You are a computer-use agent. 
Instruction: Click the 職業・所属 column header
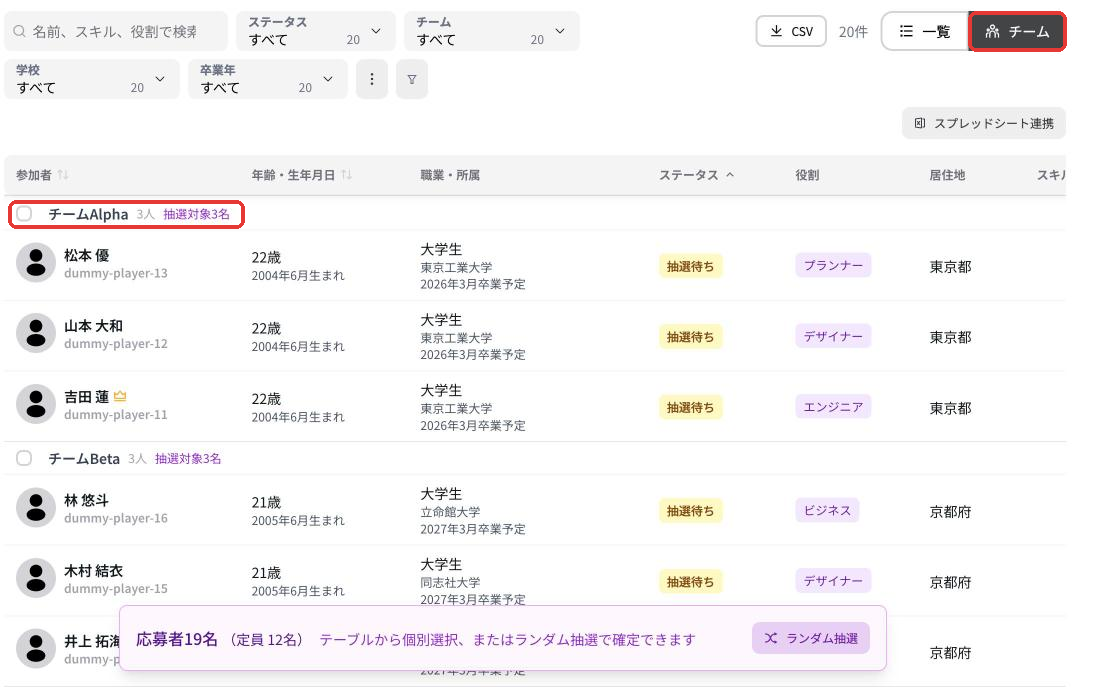[x=450, y=175]
